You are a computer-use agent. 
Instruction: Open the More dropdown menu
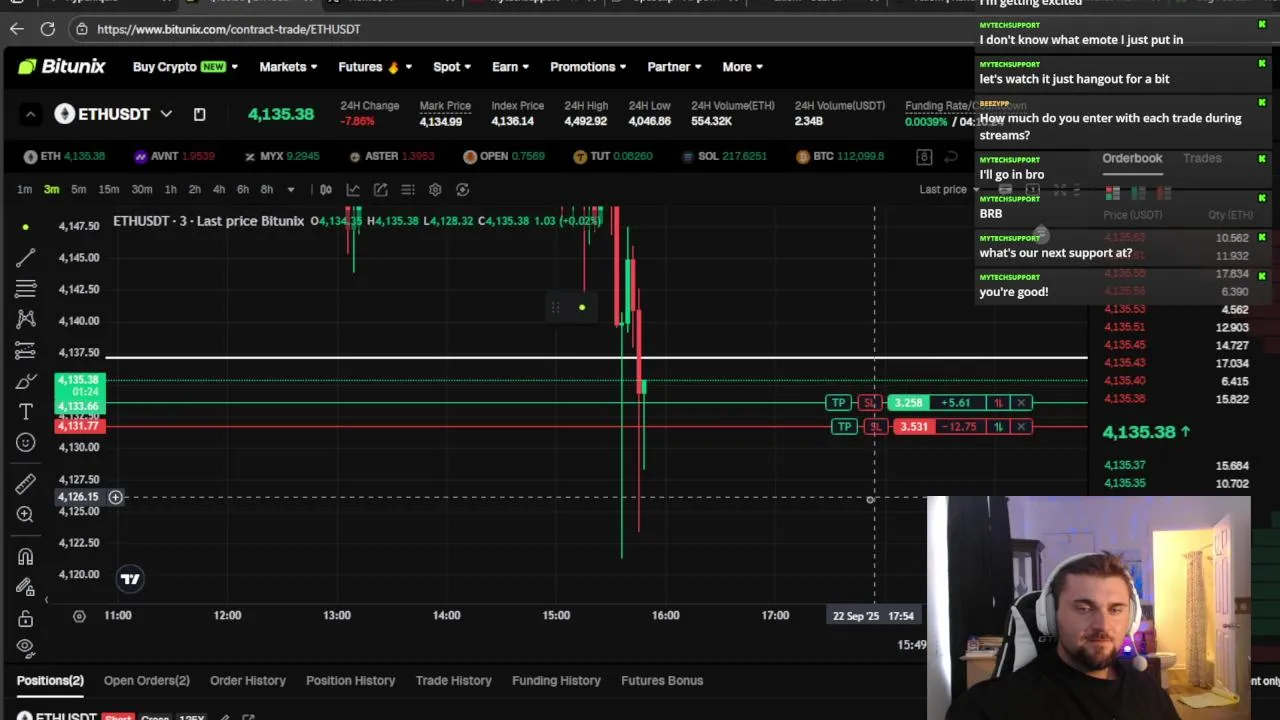click(742, 67)
